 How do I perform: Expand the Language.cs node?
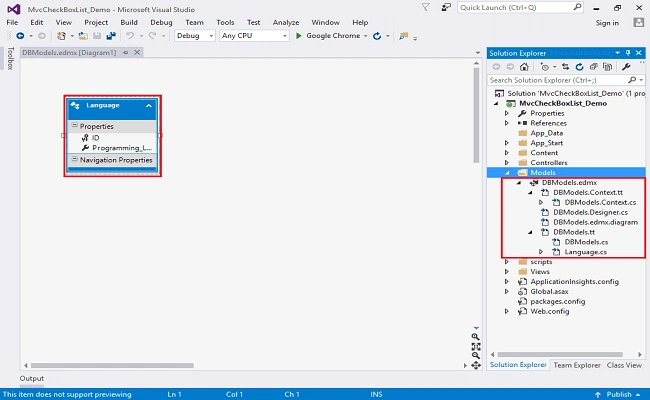coord(541,252)
